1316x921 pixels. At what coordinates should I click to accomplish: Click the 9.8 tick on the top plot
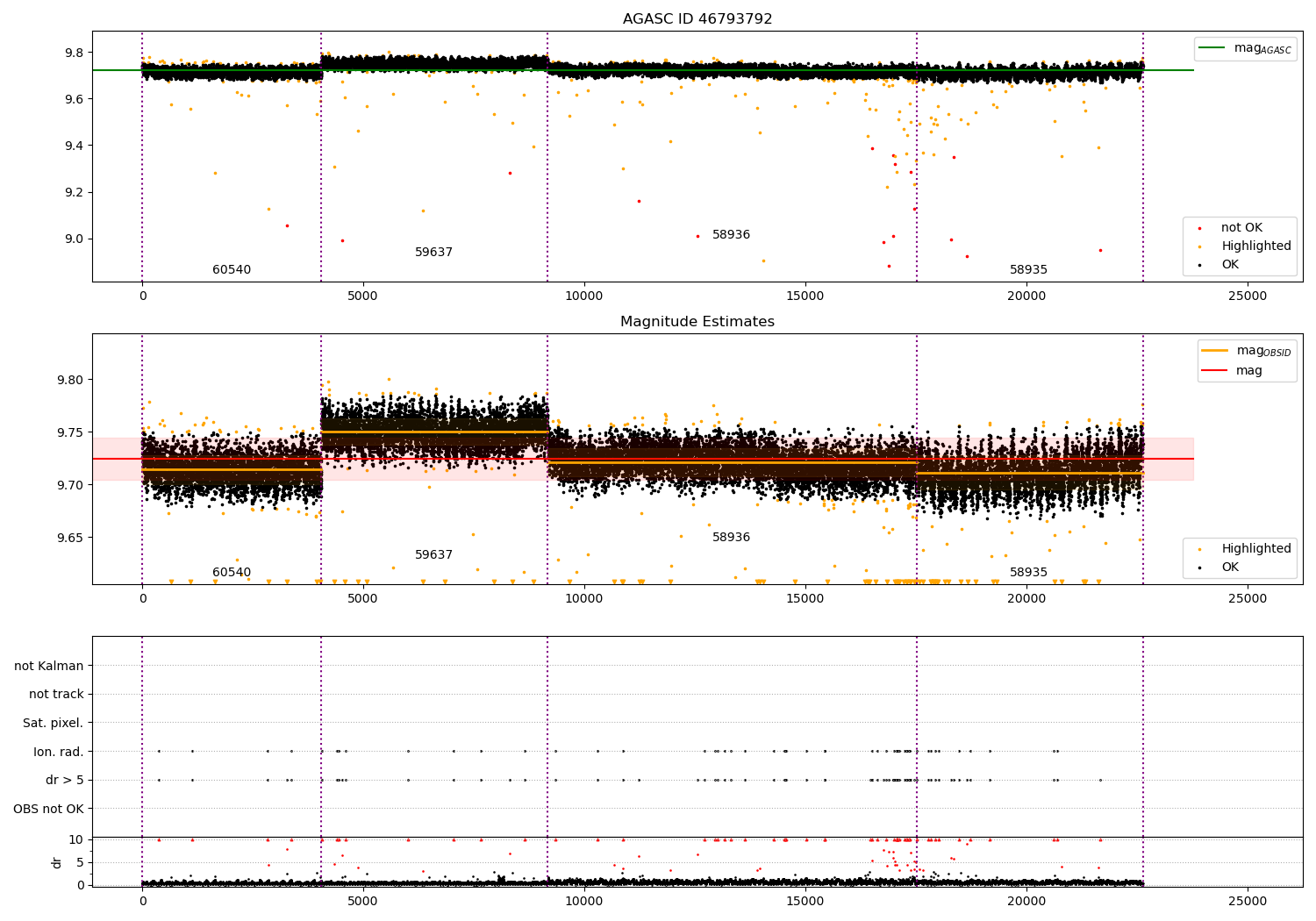click(74, 53)
